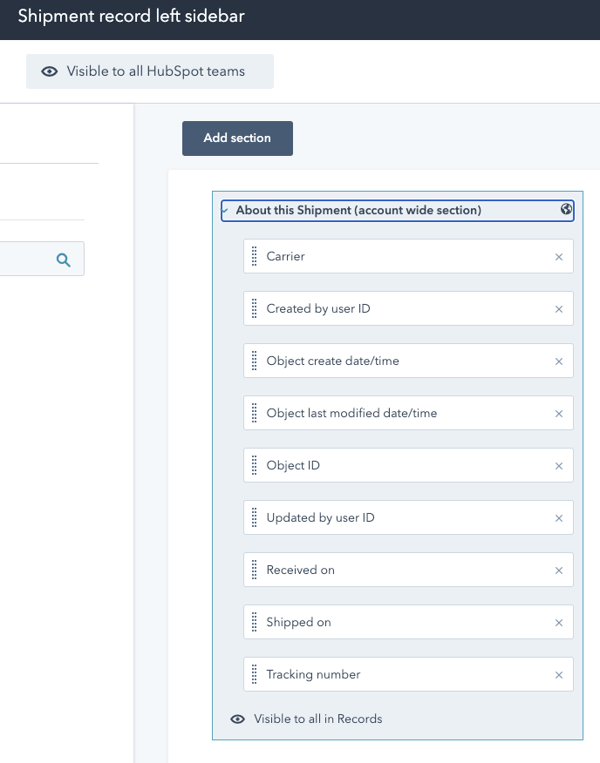Click the 'Shipment record left sidebar' title
The height and width of the screenshot is (763, 600).
point(131,16)
